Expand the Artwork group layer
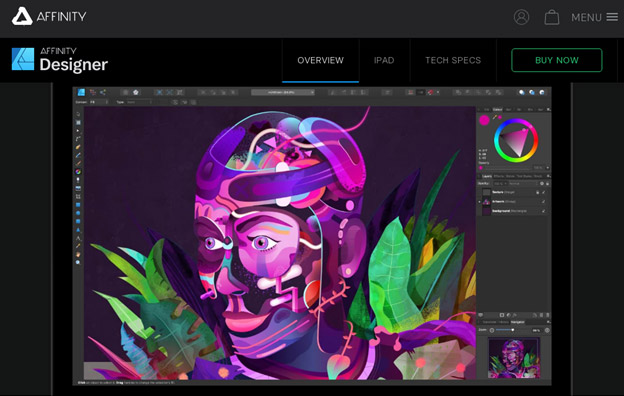The height and width of the screenshot is (396, 624). tap(479, 202)
